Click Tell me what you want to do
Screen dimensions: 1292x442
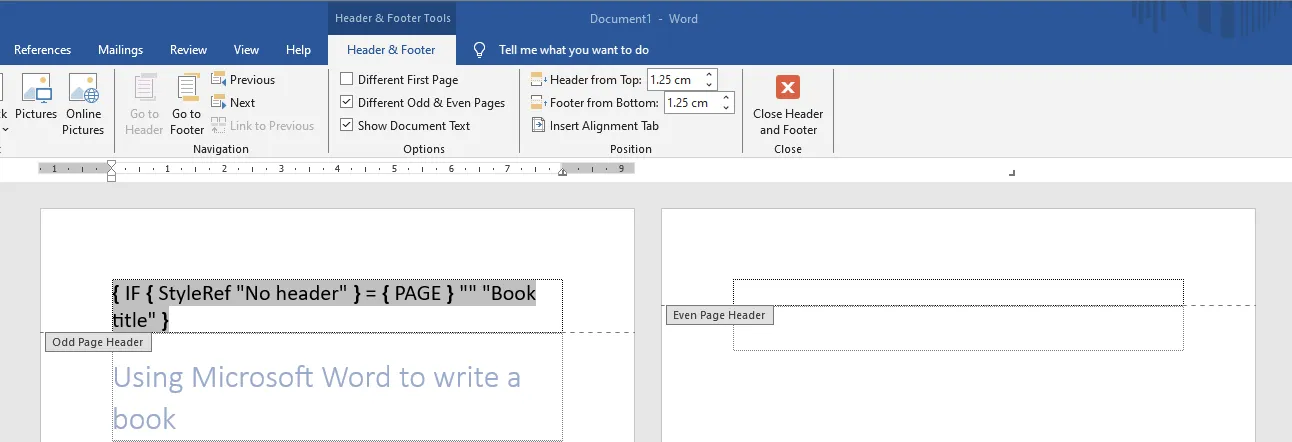574,50
